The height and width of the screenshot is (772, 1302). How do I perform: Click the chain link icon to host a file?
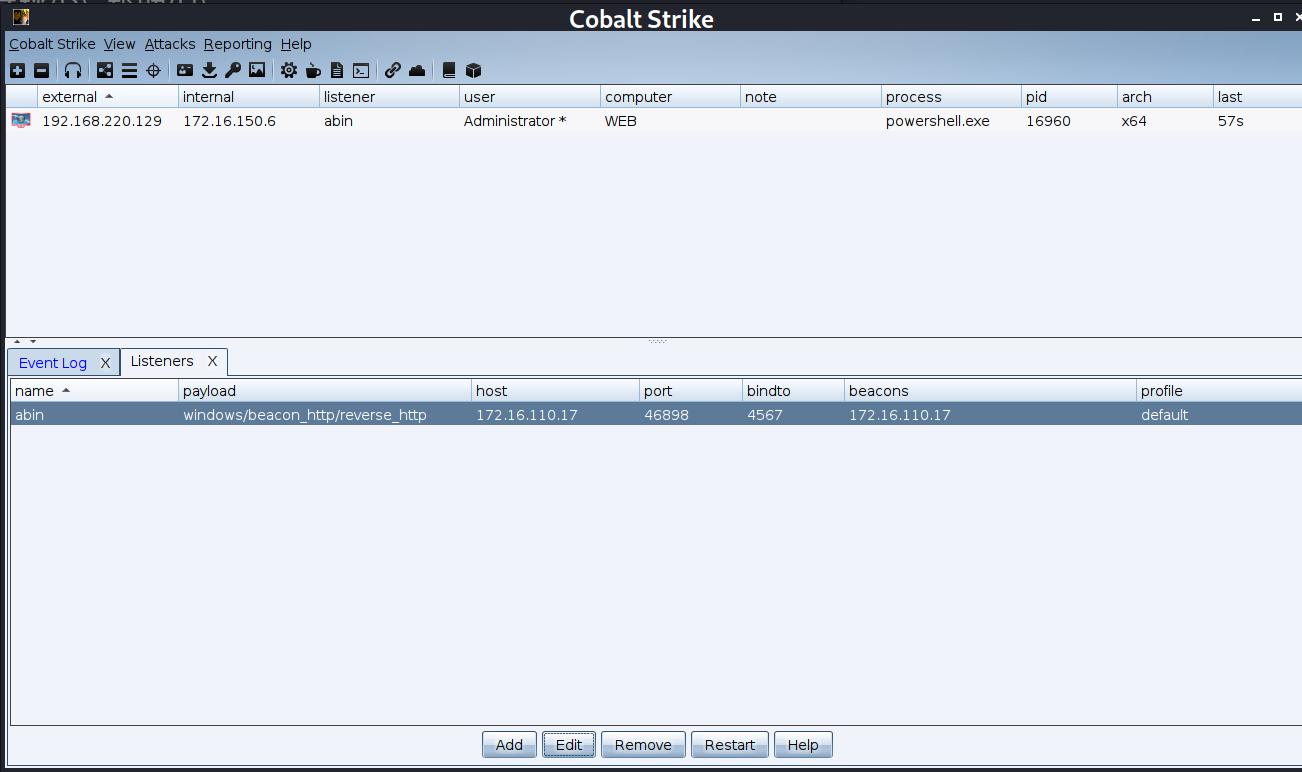393,70
